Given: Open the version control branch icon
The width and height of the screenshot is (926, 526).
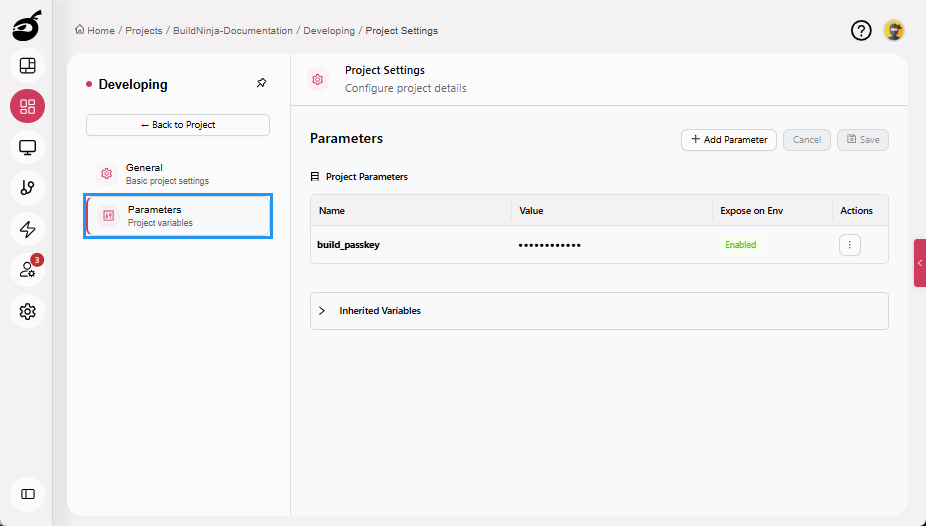Looking at the screenshot, I should 27,188.
